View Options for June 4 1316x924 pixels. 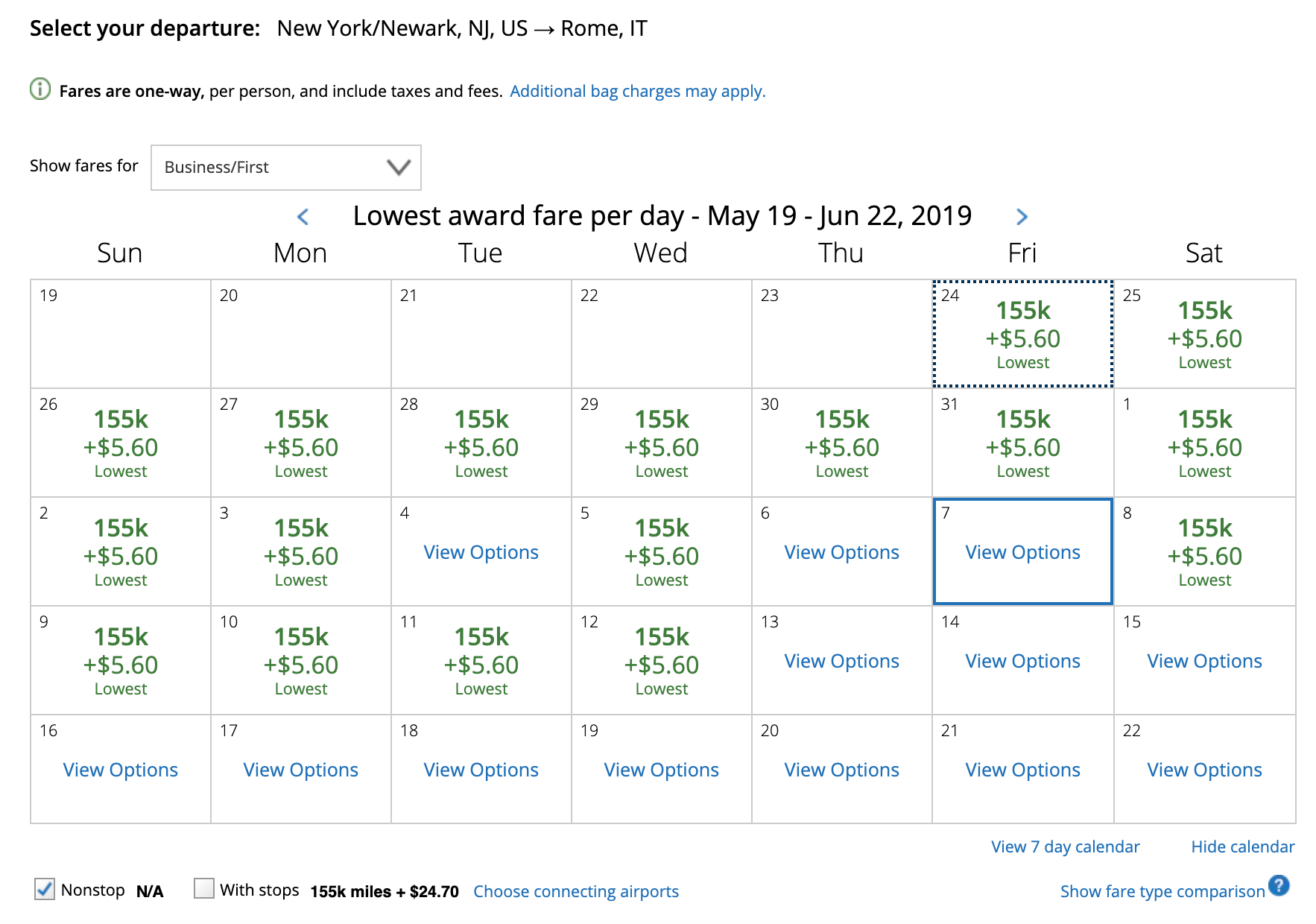[481, 552]
